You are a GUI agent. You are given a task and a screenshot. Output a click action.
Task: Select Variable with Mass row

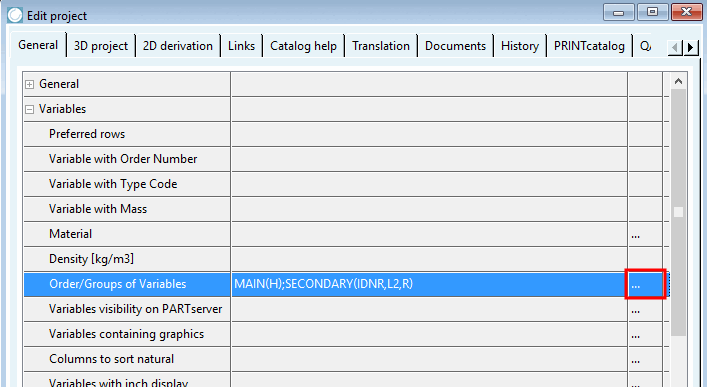[127, 209]
